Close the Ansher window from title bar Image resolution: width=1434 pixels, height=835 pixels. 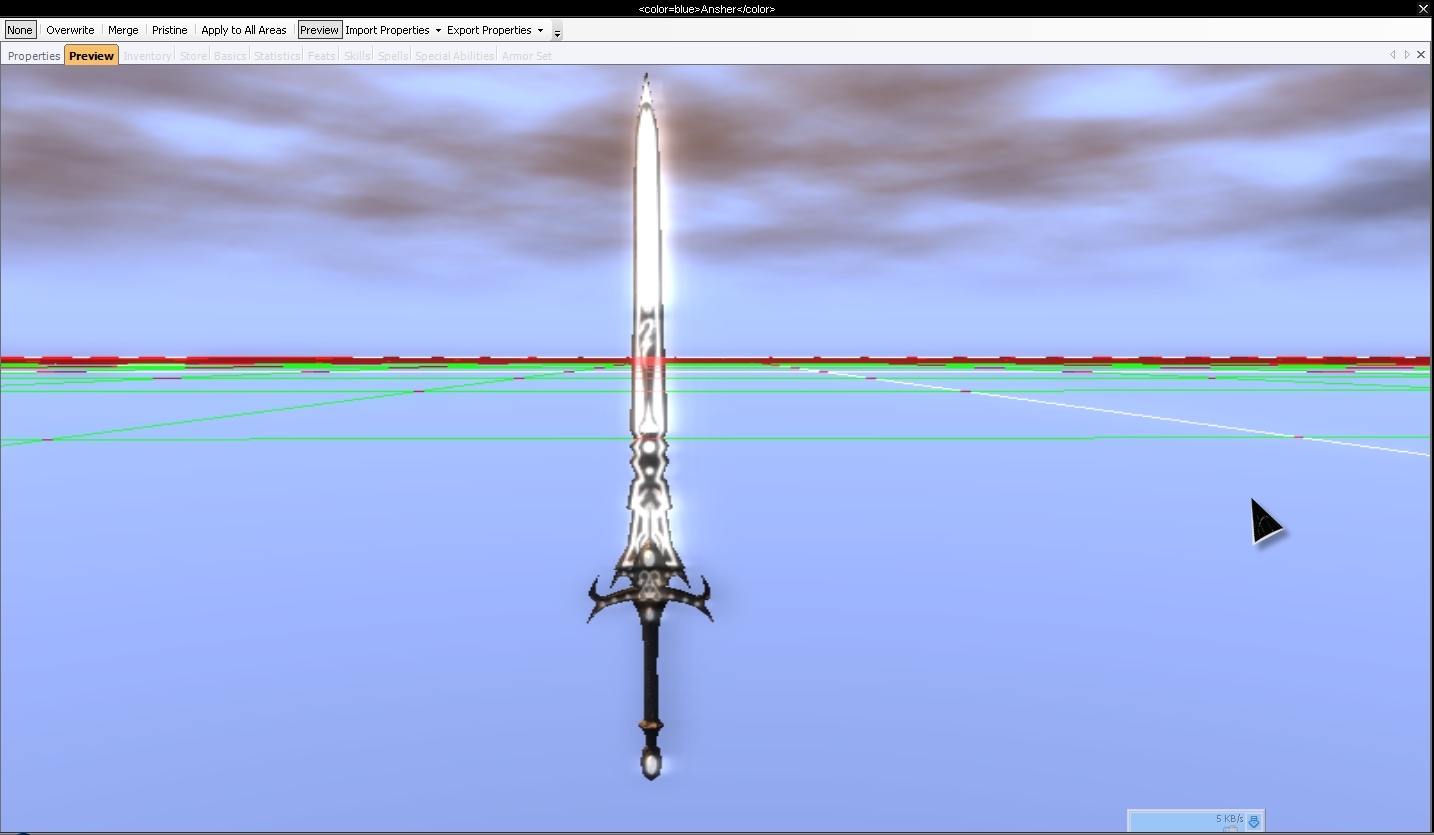tap(1423, 9)
